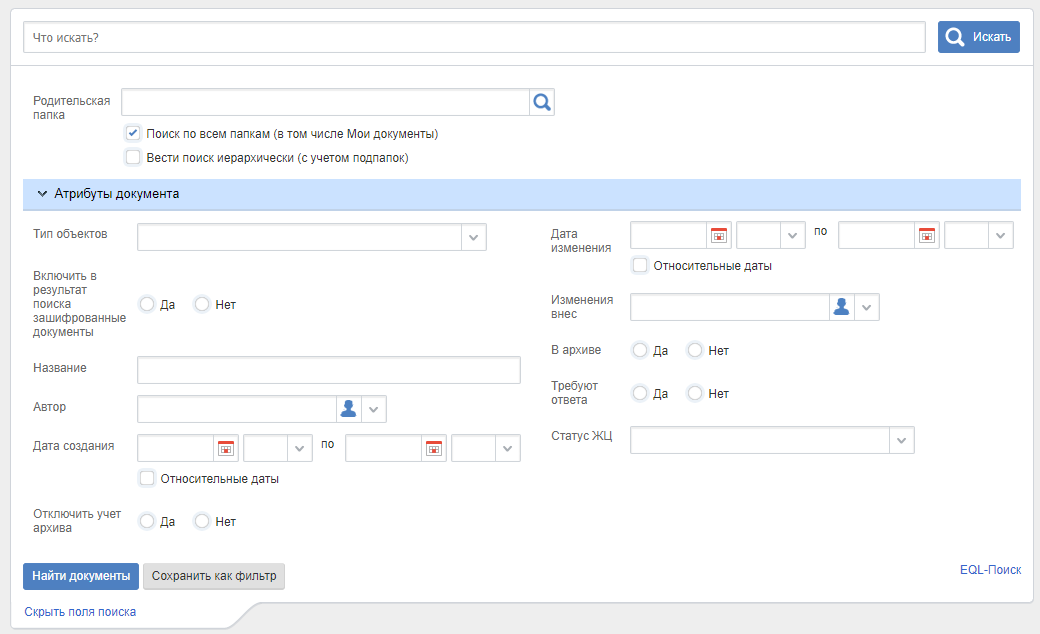Viewport: 1040px width, 634px height.
Task: Open calendar for Дата создания start date
Action: [226, 448]
